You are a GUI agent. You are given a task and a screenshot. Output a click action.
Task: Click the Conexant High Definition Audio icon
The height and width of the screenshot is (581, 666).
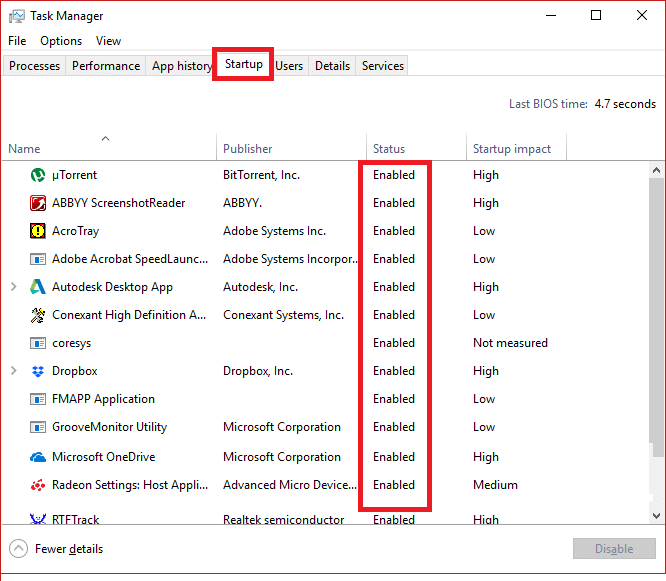tap(38, 315)
